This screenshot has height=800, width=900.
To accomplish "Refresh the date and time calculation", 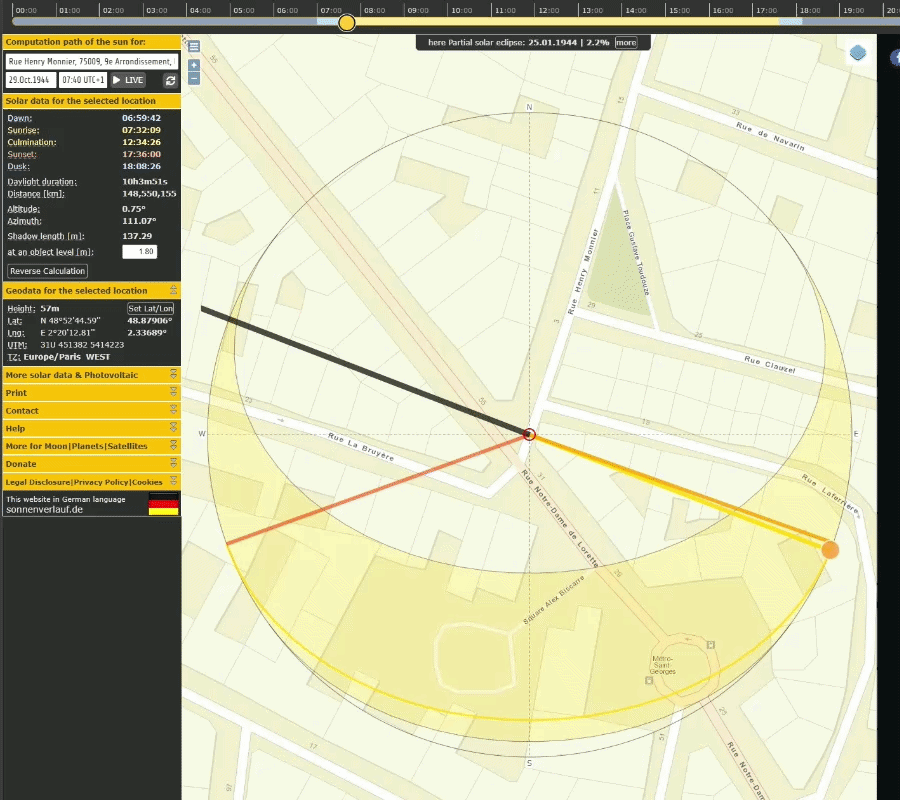I will coord(170,80).
